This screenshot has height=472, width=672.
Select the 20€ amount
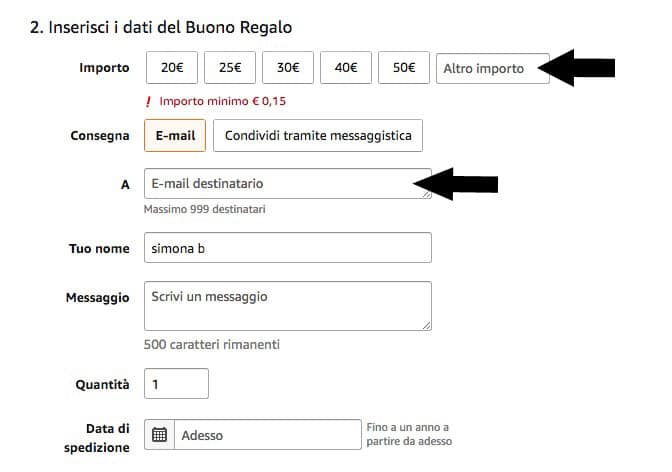(x=172, y=68)
